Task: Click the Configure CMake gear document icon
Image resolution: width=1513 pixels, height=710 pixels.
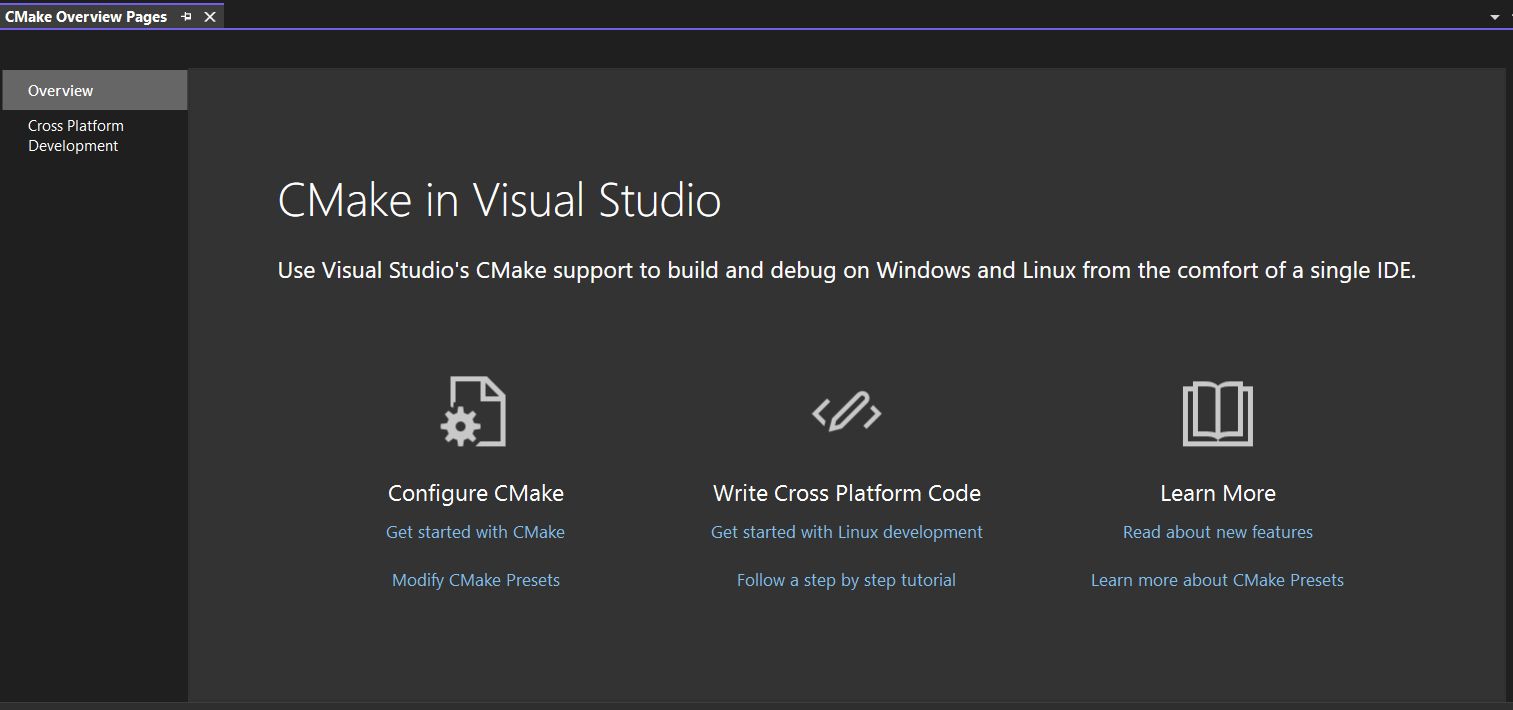Action: [x=473, y=411]
